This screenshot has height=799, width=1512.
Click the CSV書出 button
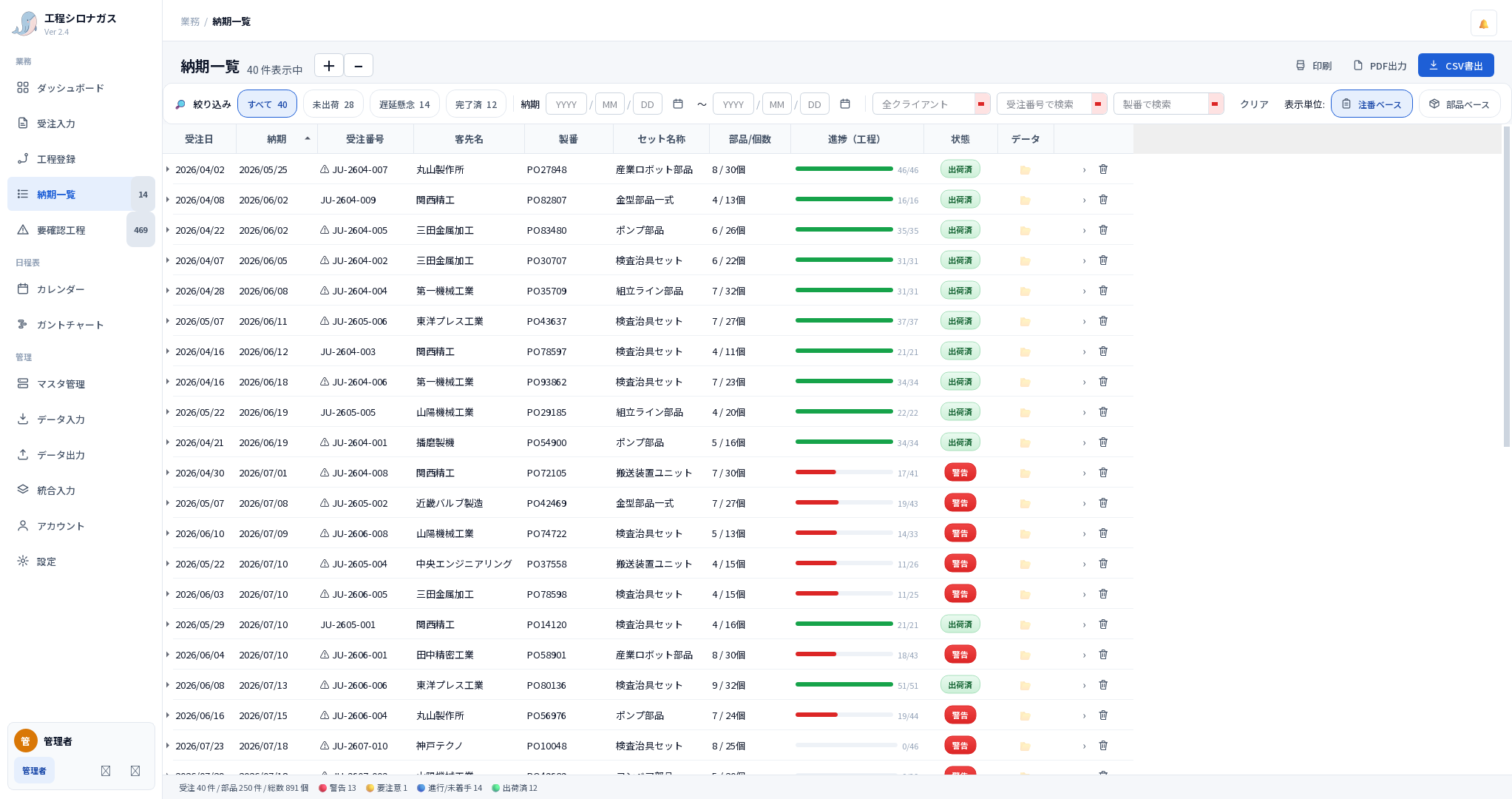point(1456,66)
